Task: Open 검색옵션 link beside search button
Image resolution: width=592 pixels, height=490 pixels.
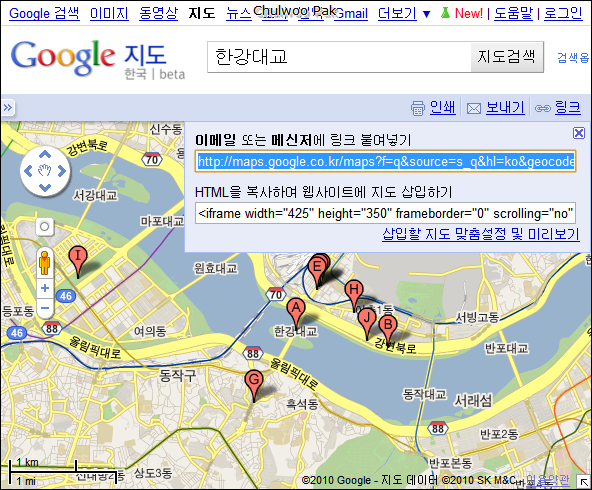Action: (x=574, y=57)
